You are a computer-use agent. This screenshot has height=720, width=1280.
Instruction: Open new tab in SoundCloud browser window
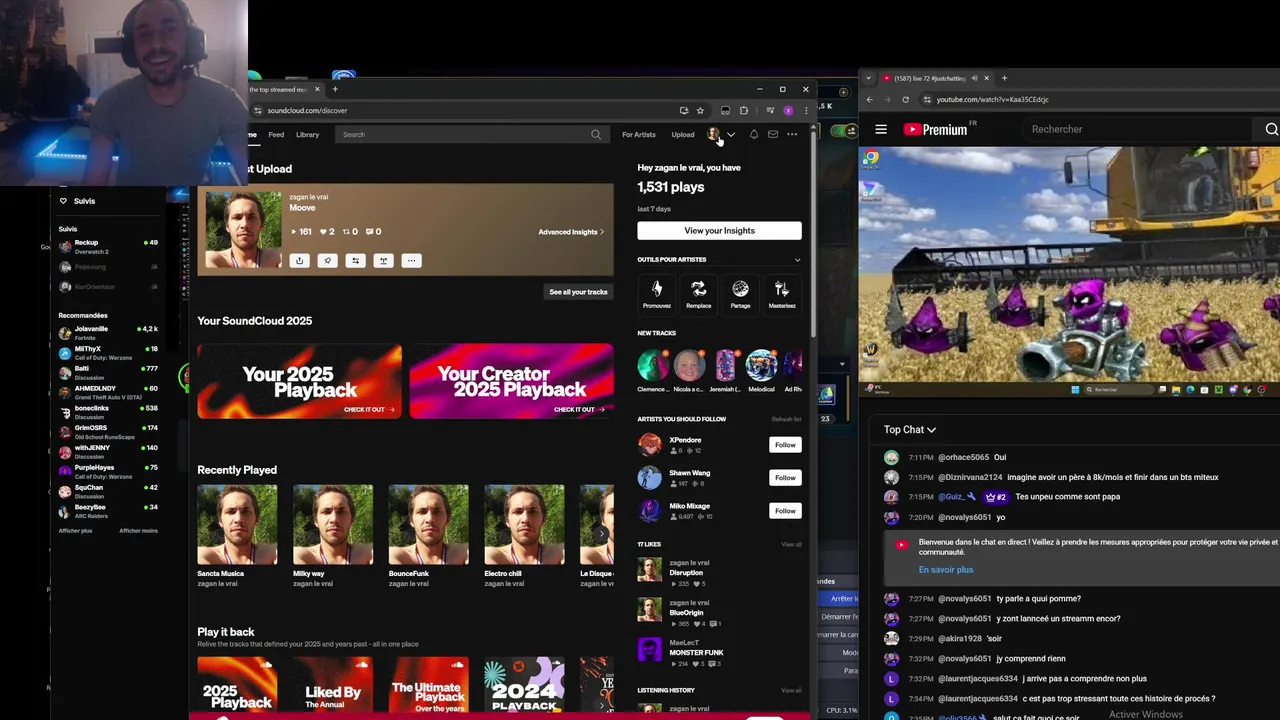click(x=335, y=89)
